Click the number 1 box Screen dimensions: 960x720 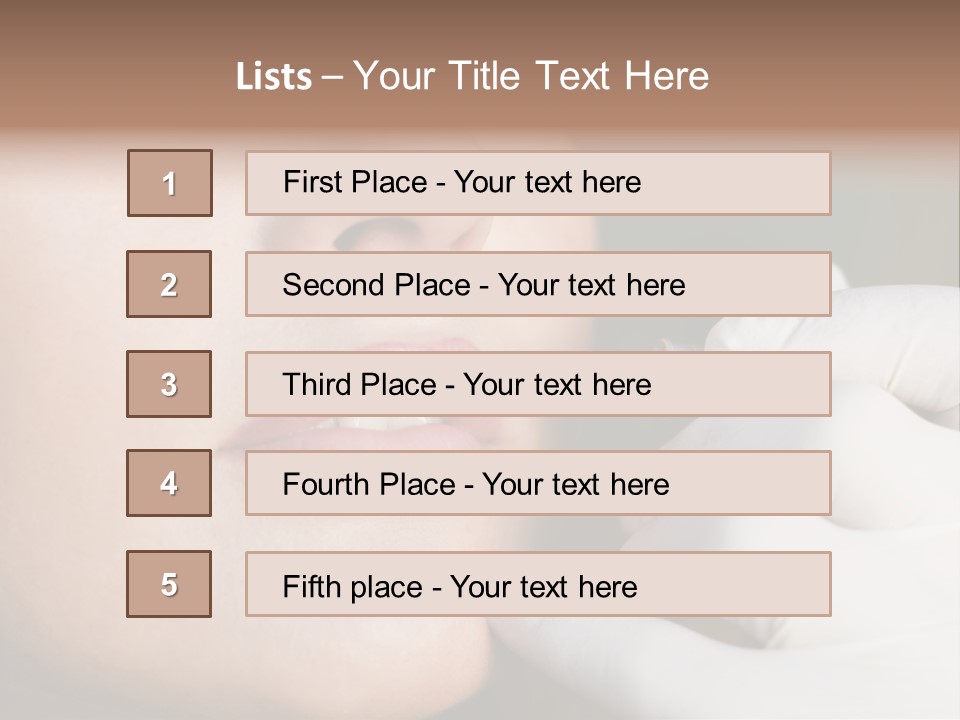pyautogui.click(x=170, y=183)
